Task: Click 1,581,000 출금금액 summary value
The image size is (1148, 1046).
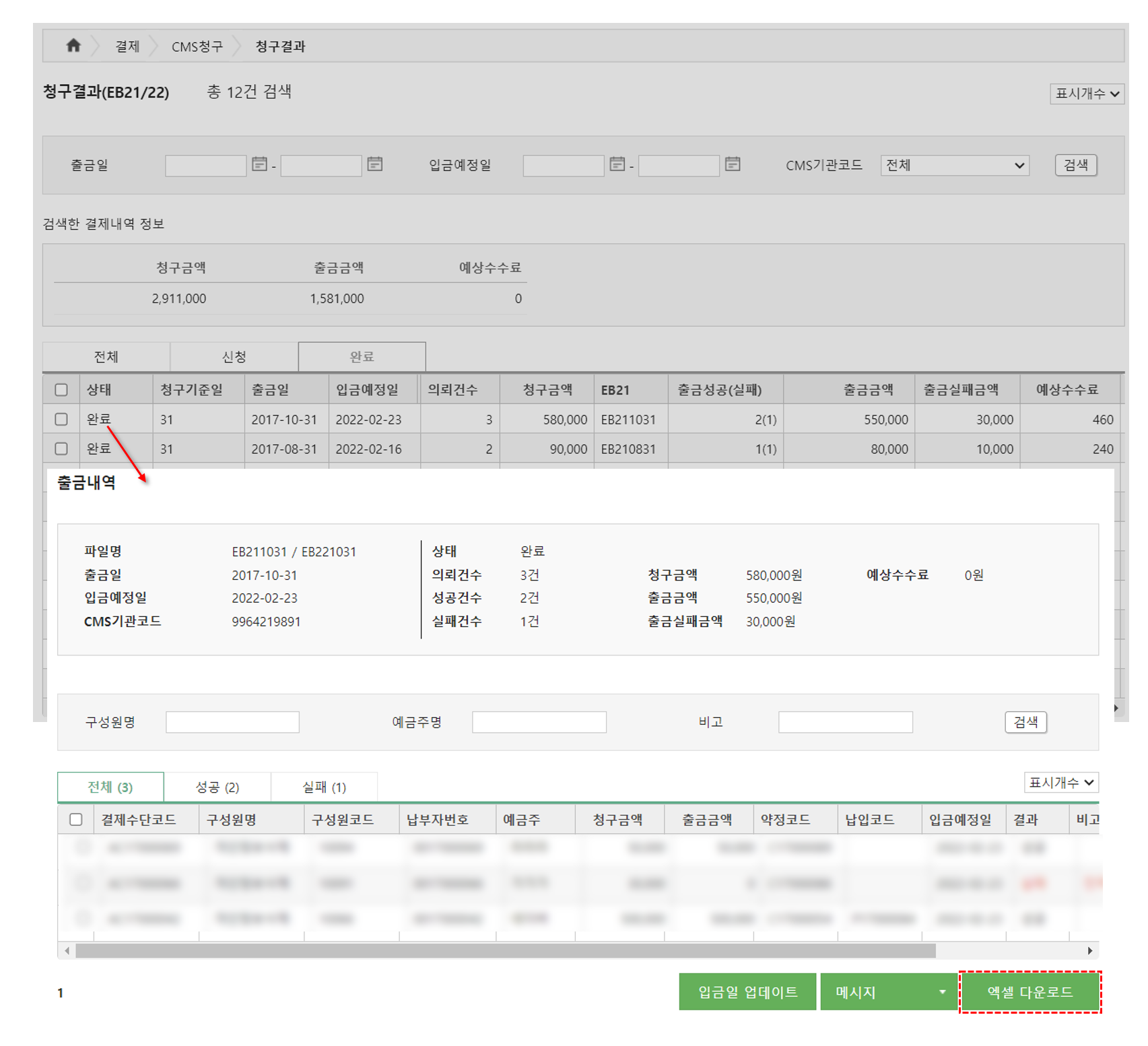Action: tap(337, 298)
